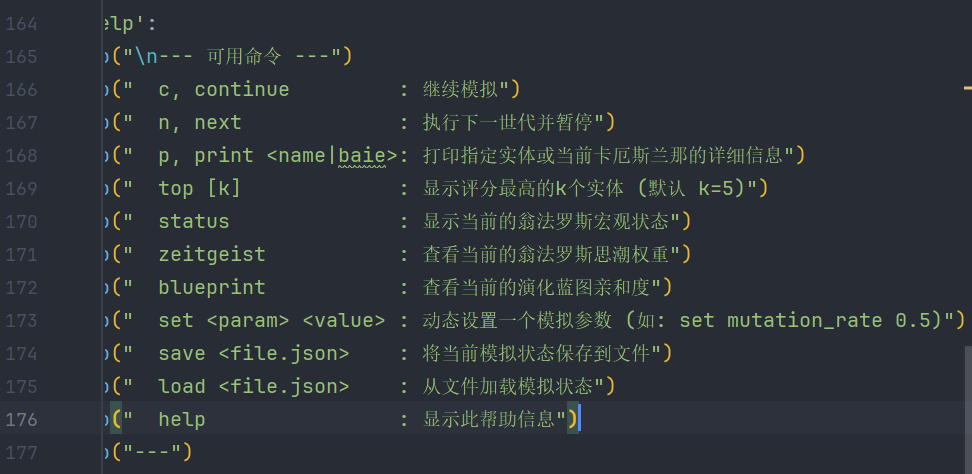
Task: Click the word "help" on line 176
Action: point(181,419)
